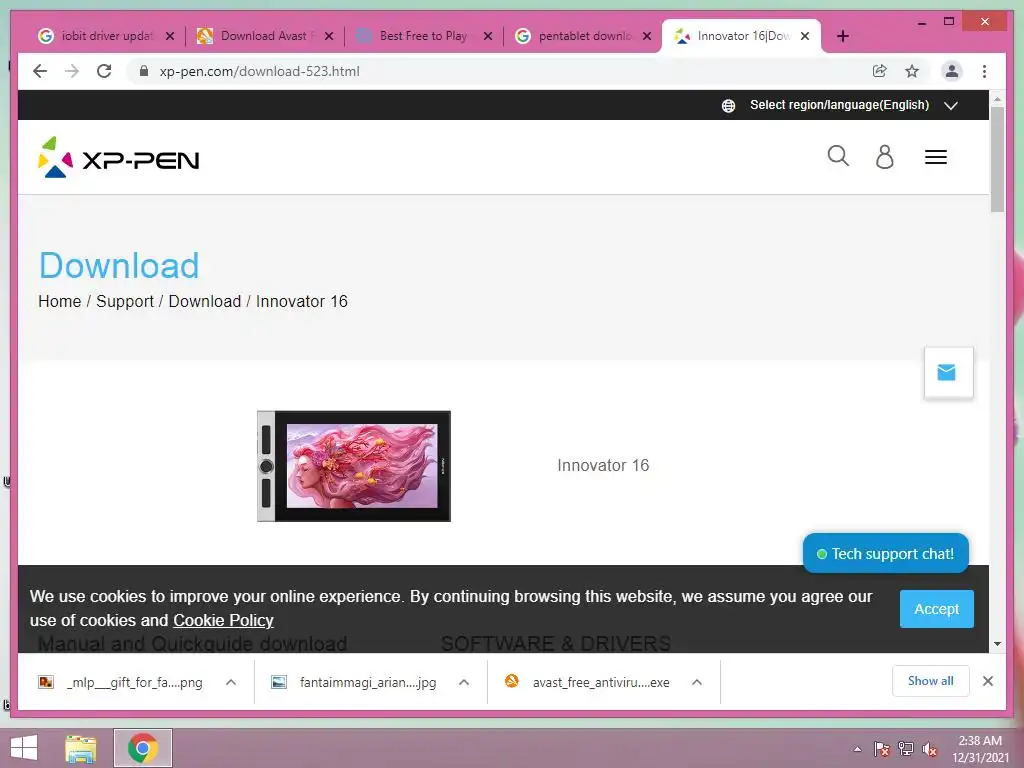Image resolution: width=1024 pixels, height=768 pixels.
Task: Reload the xp-pen download page
Action: [x=104, y=71]
